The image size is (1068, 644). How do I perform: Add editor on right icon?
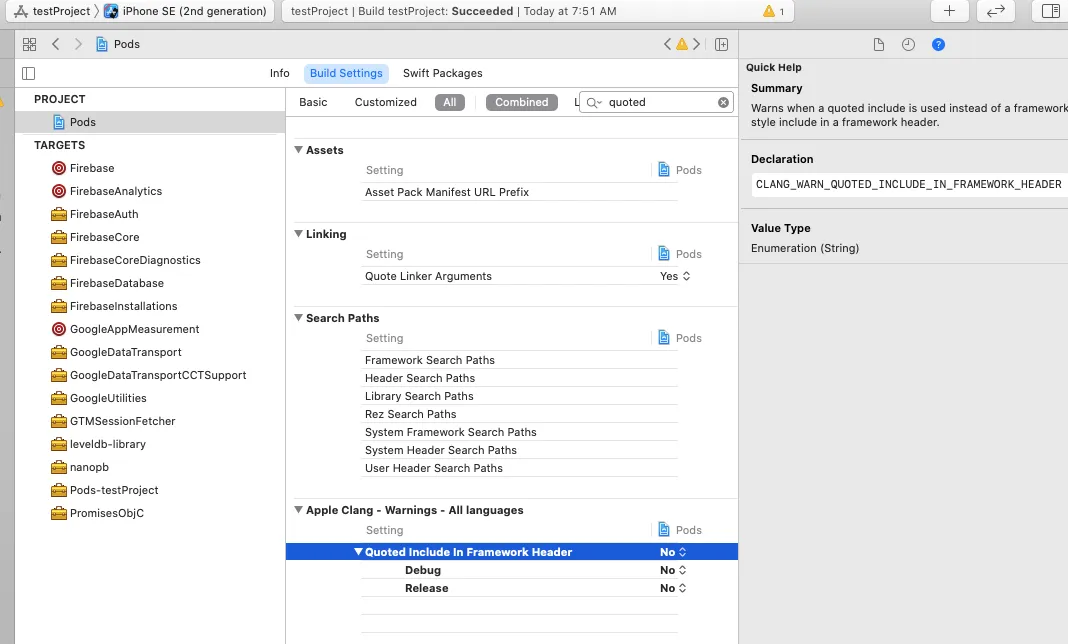coord(721,44)
